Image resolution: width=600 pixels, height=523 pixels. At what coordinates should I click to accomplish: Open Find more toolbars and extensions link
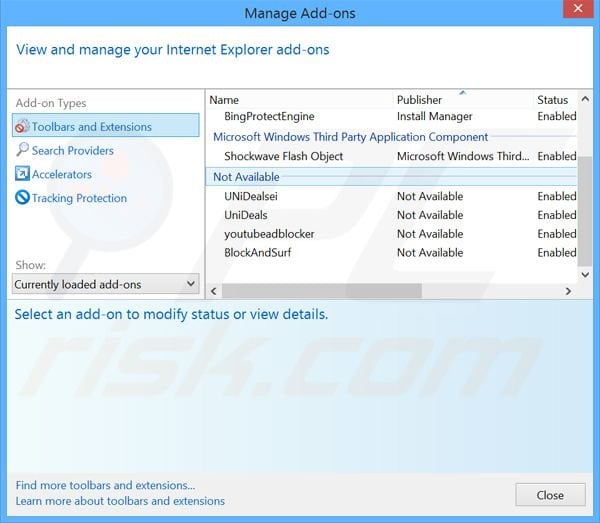pos(105,485)
